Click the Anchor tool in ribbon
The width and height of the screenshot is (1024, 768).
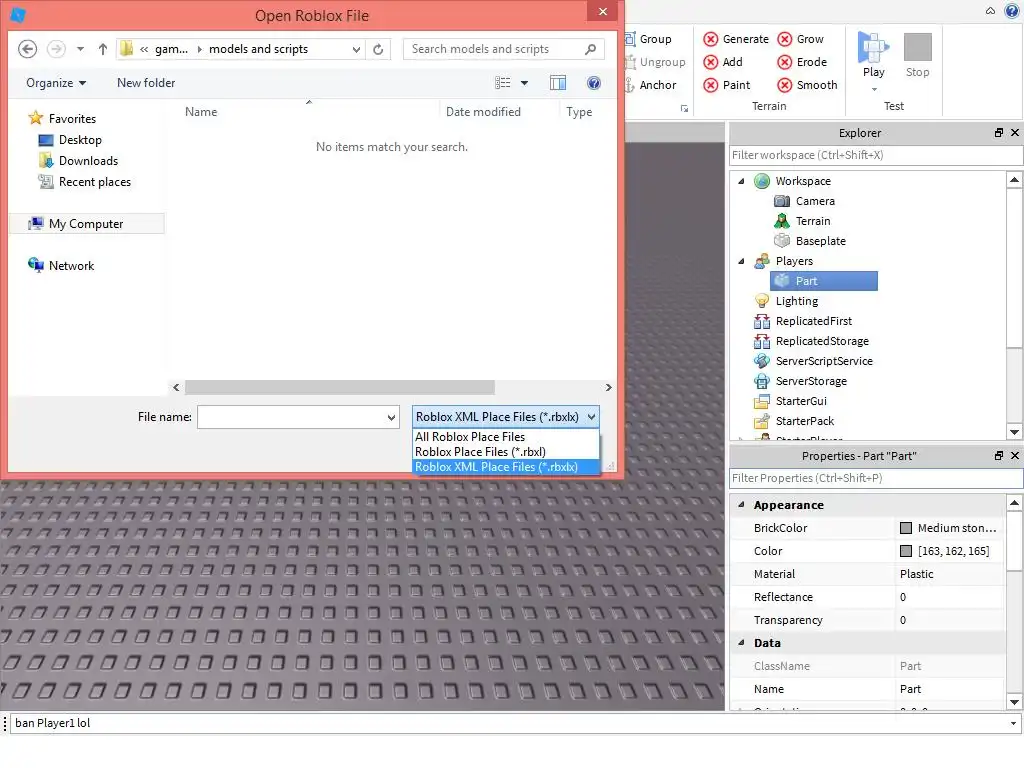[x=651, y=85]
